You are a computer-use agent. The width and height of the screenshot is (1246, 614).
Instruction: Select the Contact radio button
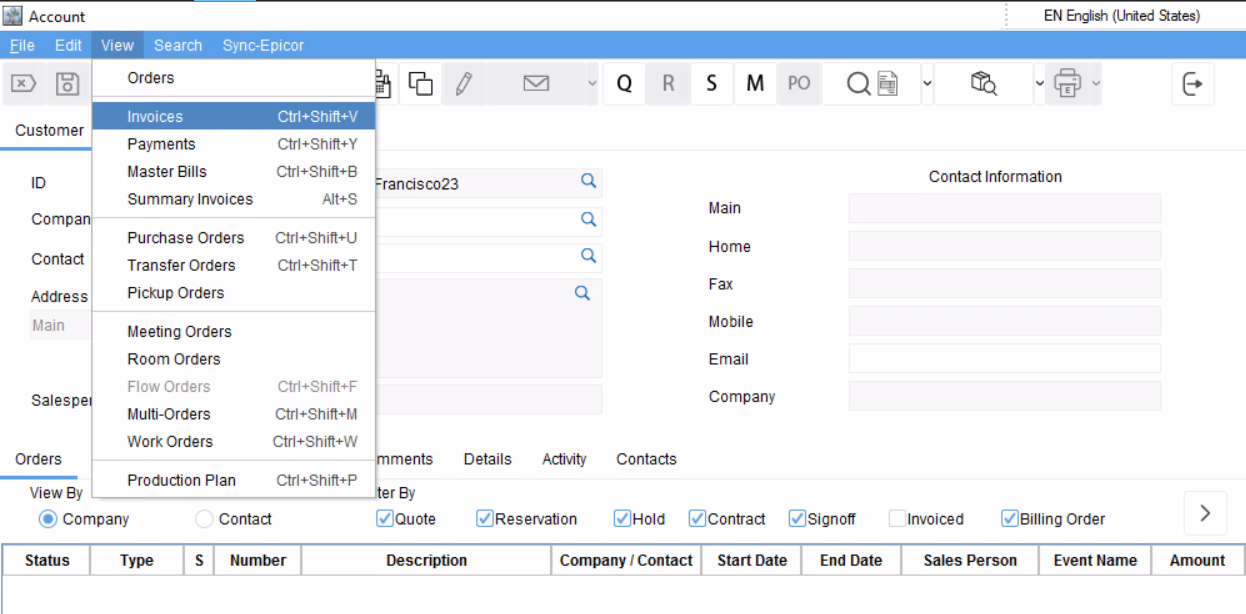click(x=204, y=519)
